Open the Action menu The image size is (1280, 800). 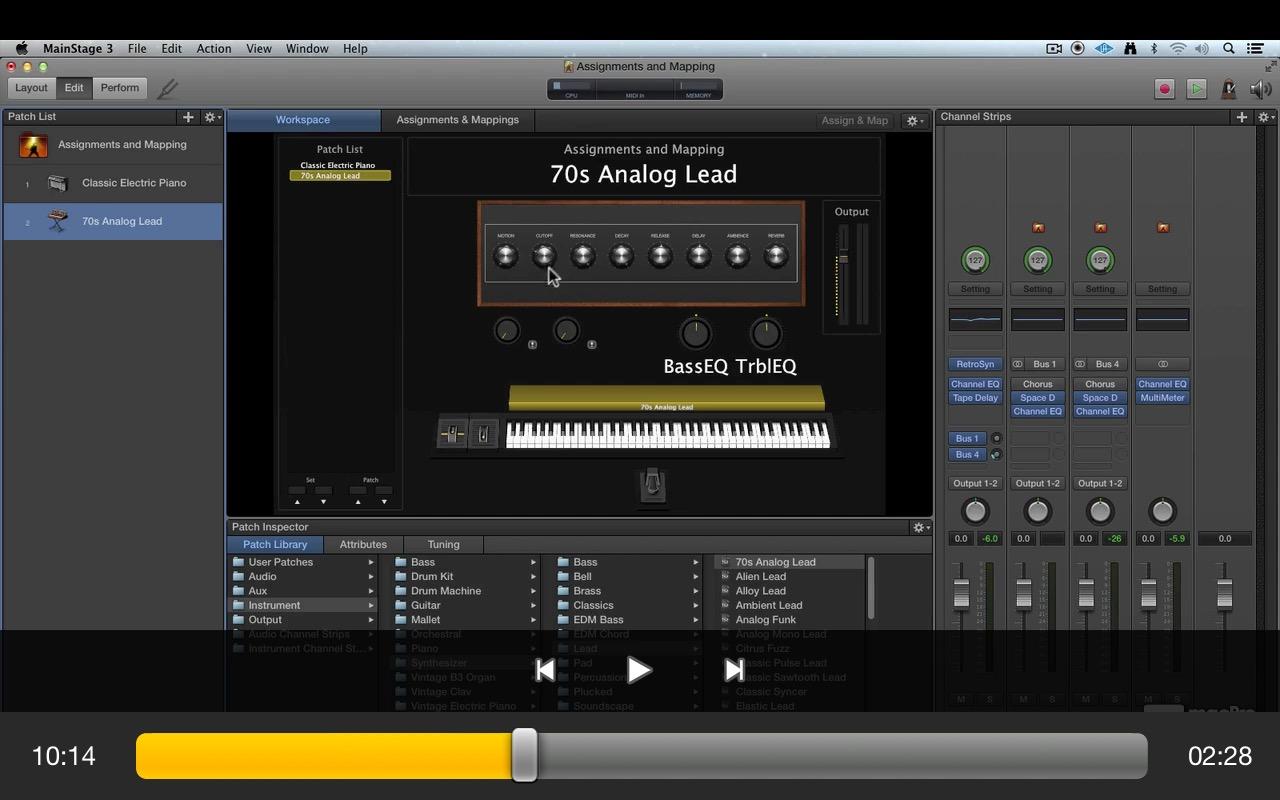pyautogui.click(x=214, y=48)
